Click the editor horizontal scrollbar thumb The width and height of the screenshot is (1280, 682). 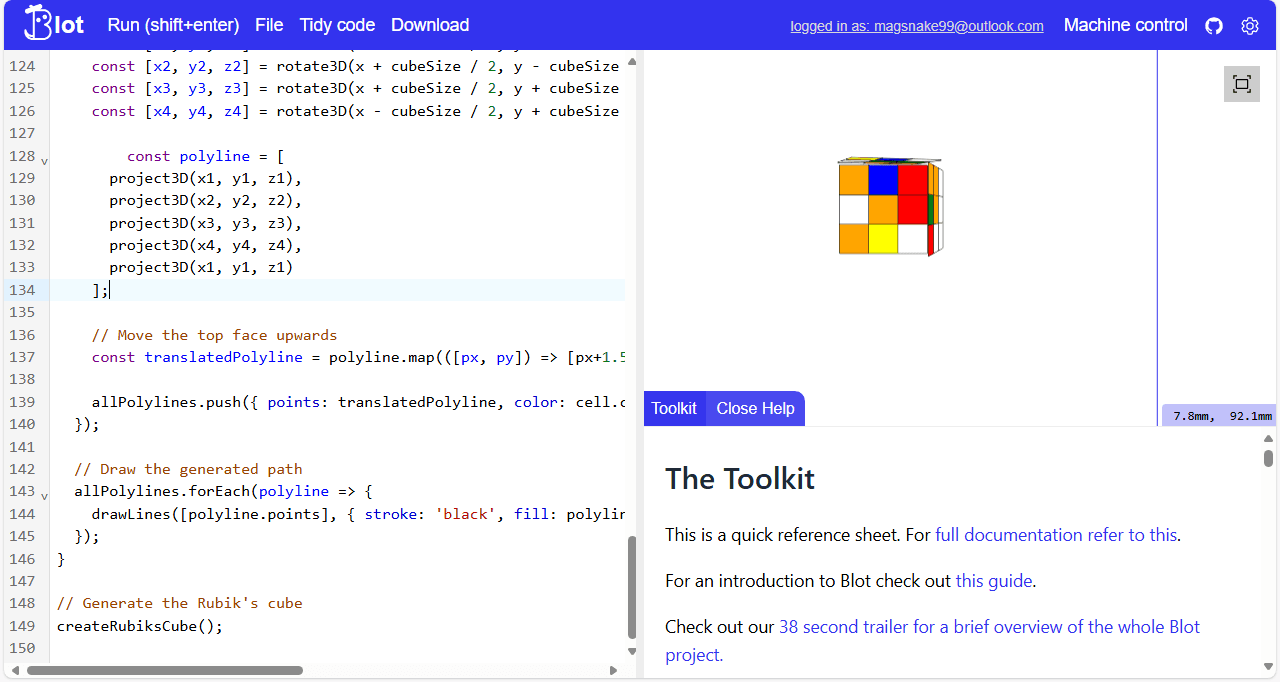[x=165, y=670]
